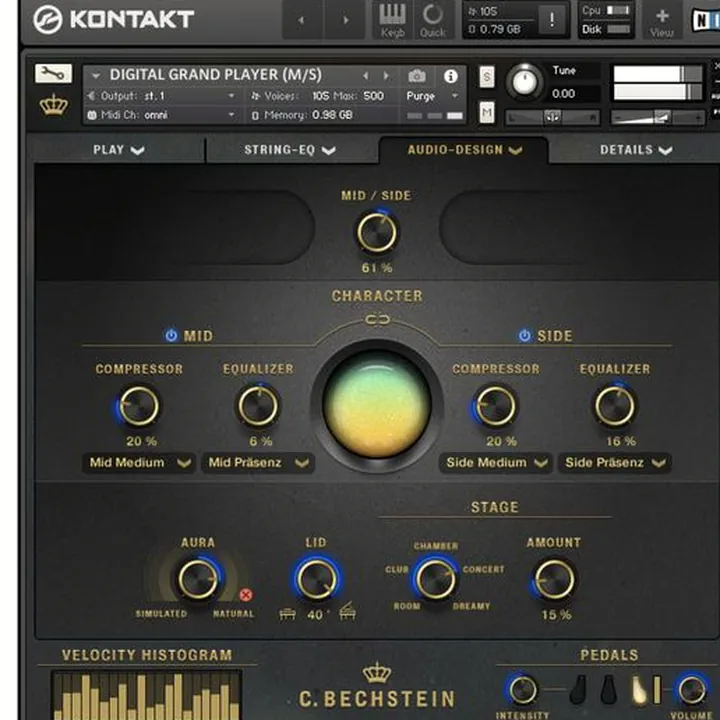Go to previous preset in the top bar
Screen dimensions: 720x720
301,20
